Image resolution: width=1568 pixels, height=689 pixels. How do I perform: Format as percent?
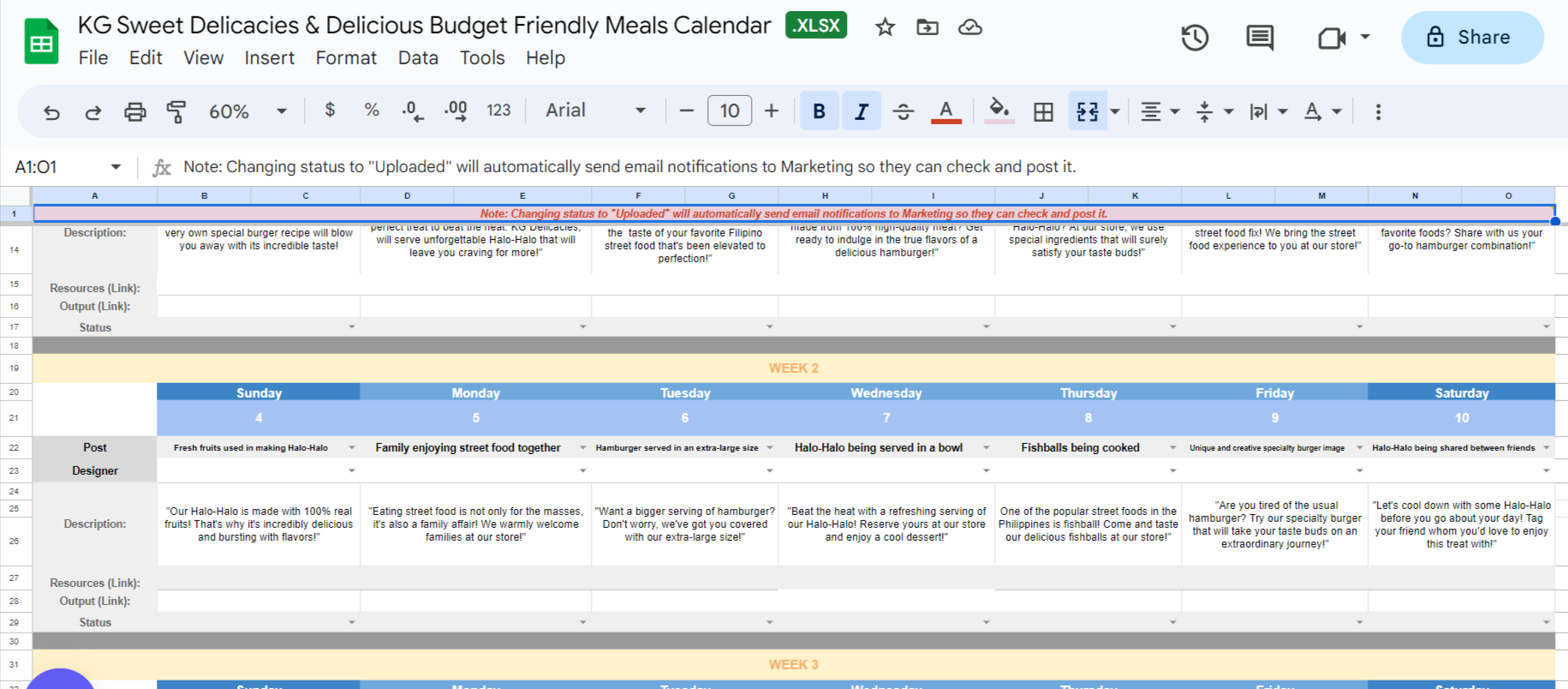pos(372,110)
